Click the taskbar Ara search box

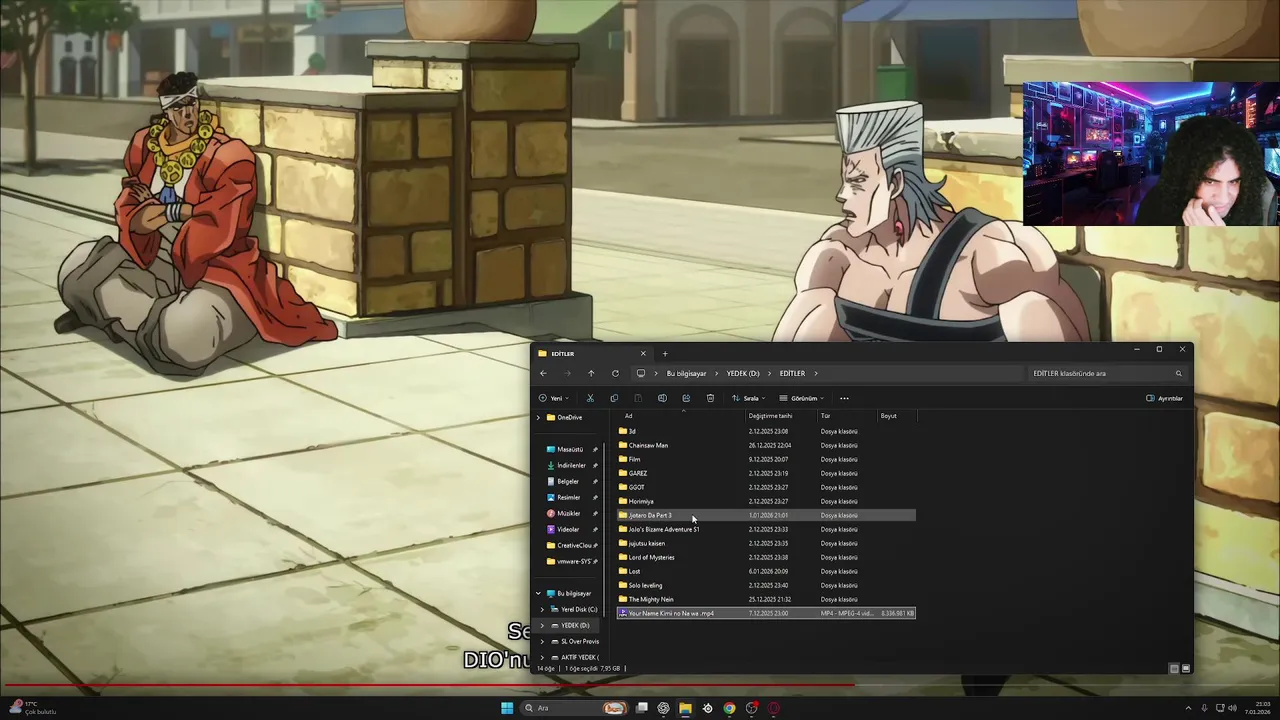point(574,708)
